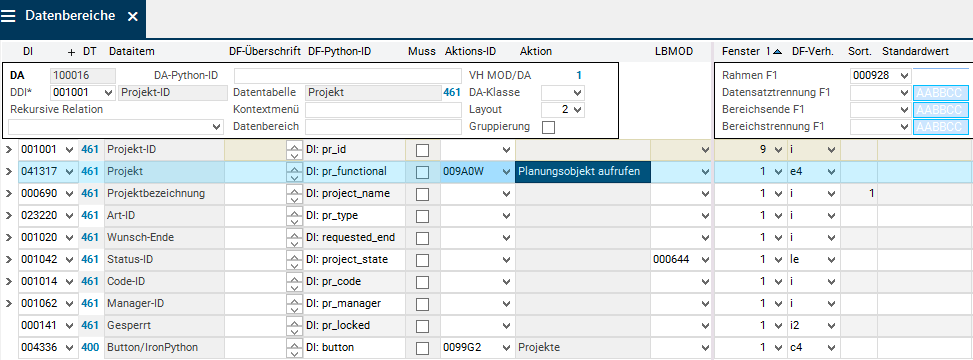Image resolution: width=973 pixels, height=360 pixels.
Task: Check Muss for the pr_locked row
Action: pyautogui.click(x=423, y=326)
